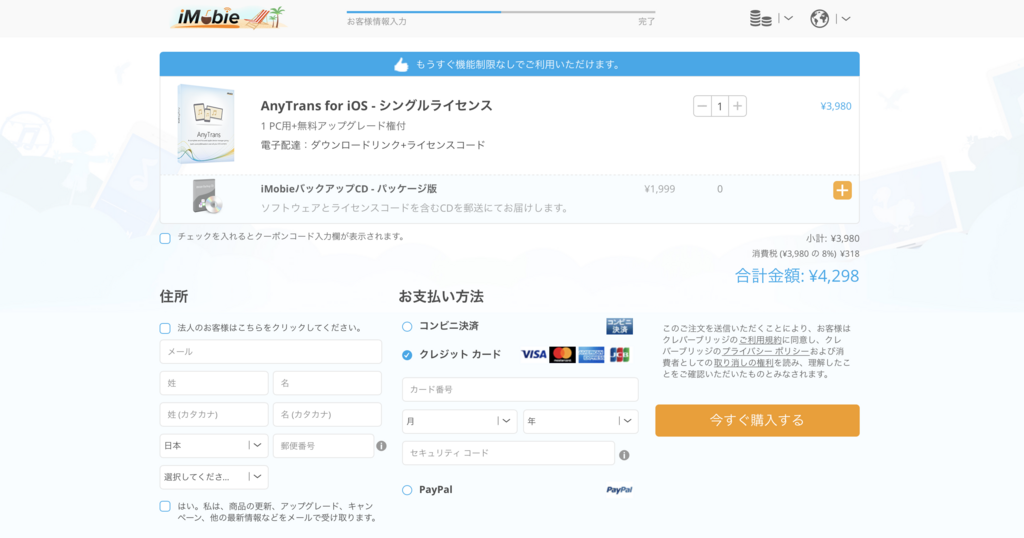This screenshot has height=538, width=1024.
Task: Click the thumbs-up icon in blue banner
Action: click(x=401, y=64)
